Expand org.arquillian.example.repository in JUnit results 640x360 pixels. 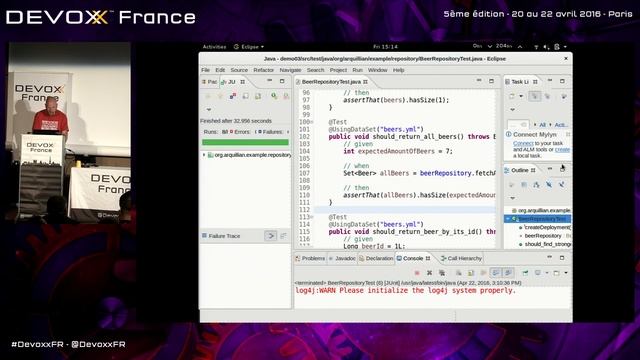[x=204, y=155]
